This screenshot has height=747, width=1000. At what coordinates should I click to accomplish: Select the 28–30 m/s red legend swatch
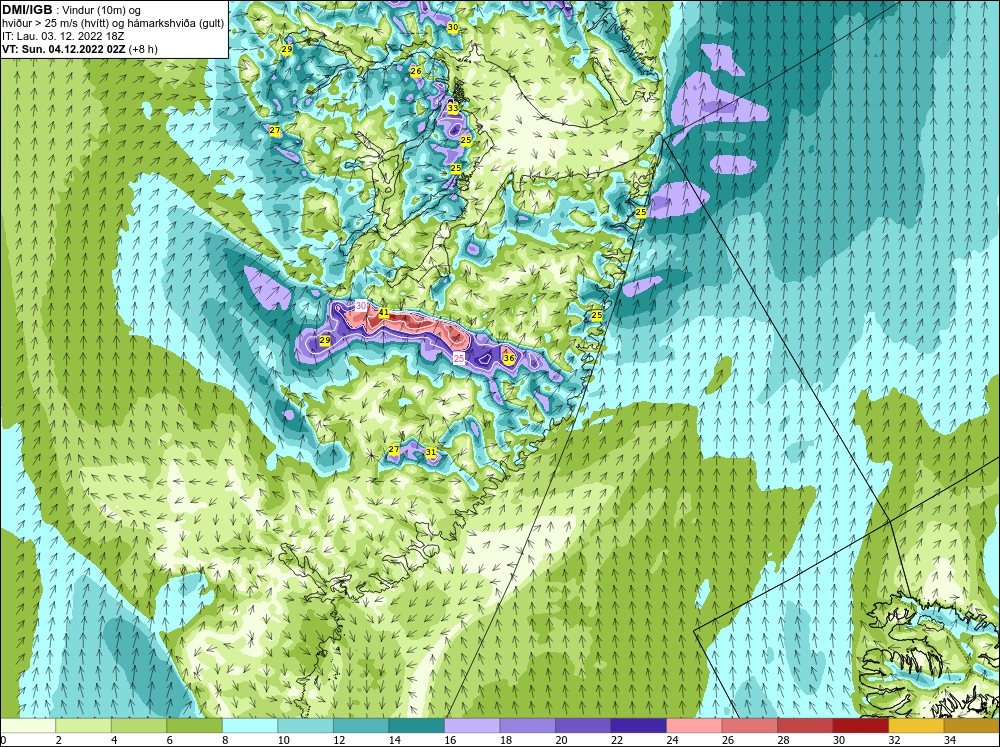point(805,726)
